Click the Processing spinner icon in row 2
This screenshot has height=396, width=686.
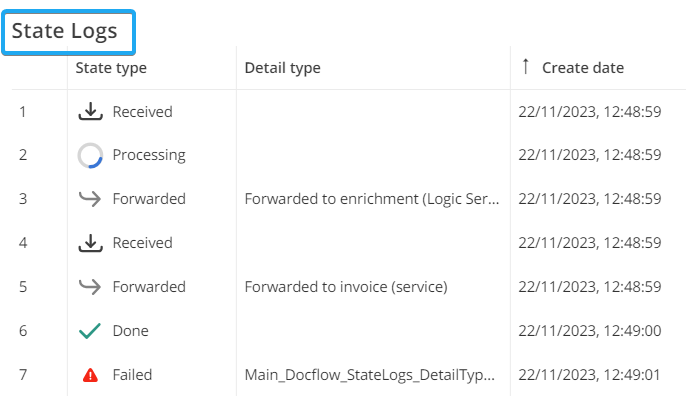(90, 155)
